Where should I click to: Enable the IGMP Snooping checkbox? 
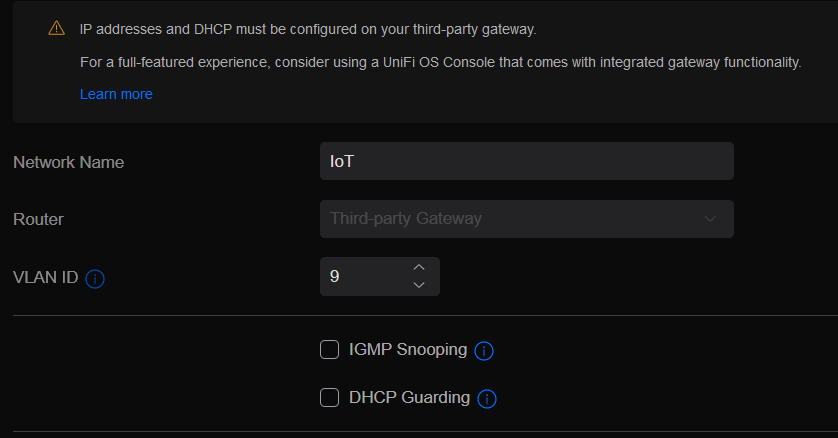(x=329, y=350)
